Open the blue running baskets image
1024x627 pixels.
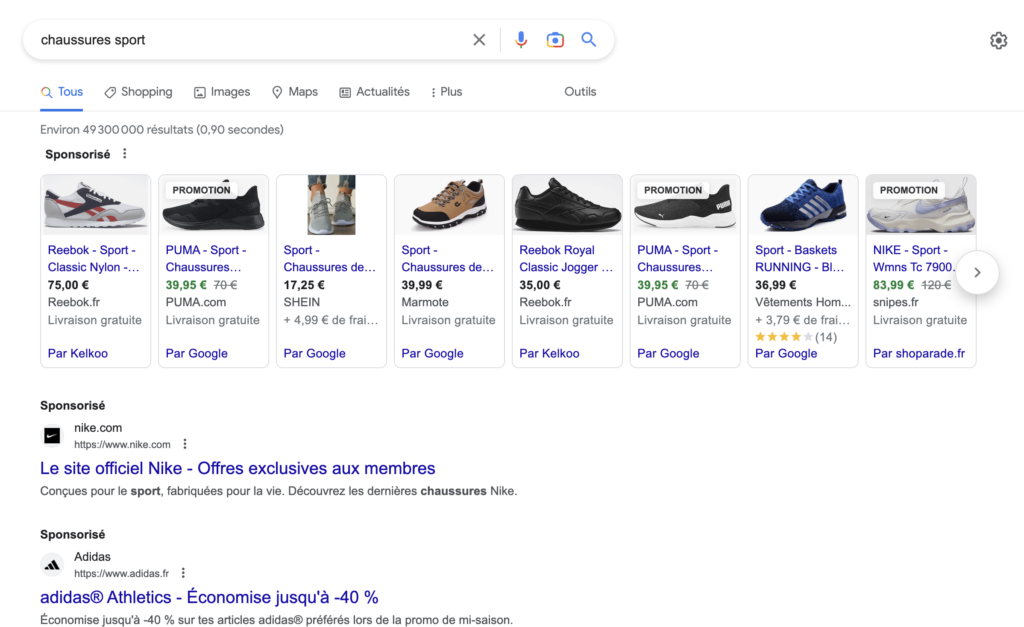[x=803, y=205]
